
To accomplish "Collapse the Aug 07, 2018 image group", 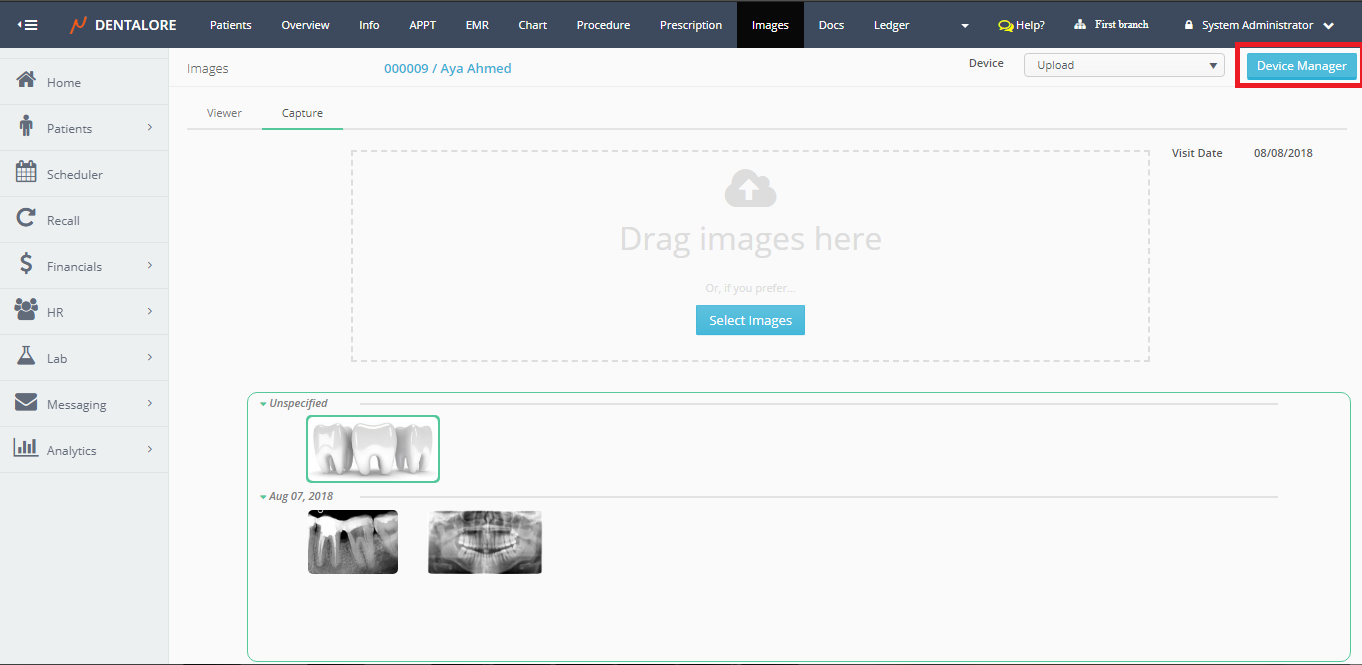I will (263, 497).
